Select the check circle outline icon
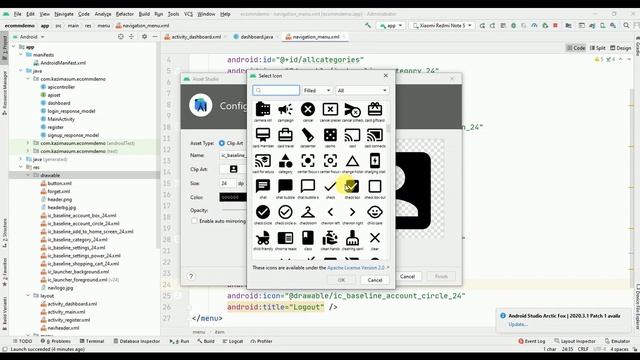Image resolution: width=640 pixels, height=360 pixels. (x=285, y=212)
